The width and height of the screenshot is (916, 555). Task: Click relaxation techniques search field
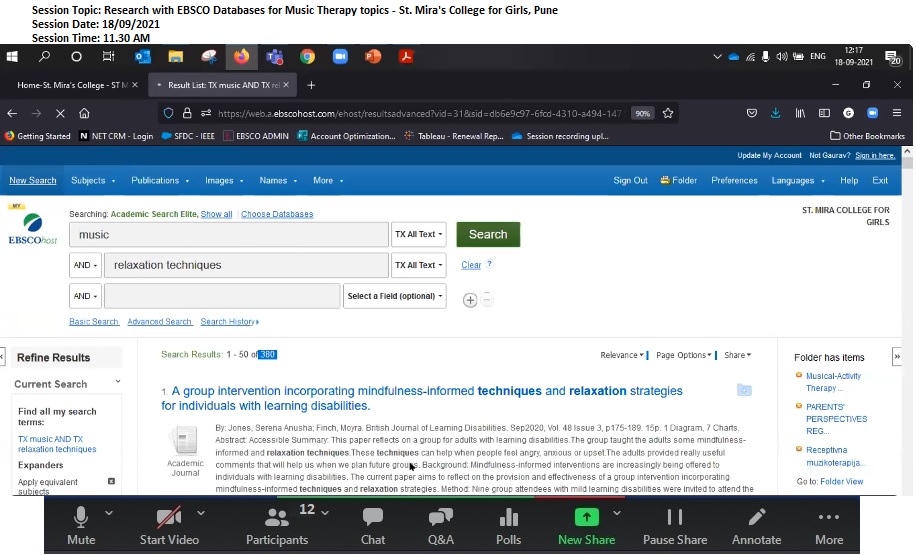(246, 265)
